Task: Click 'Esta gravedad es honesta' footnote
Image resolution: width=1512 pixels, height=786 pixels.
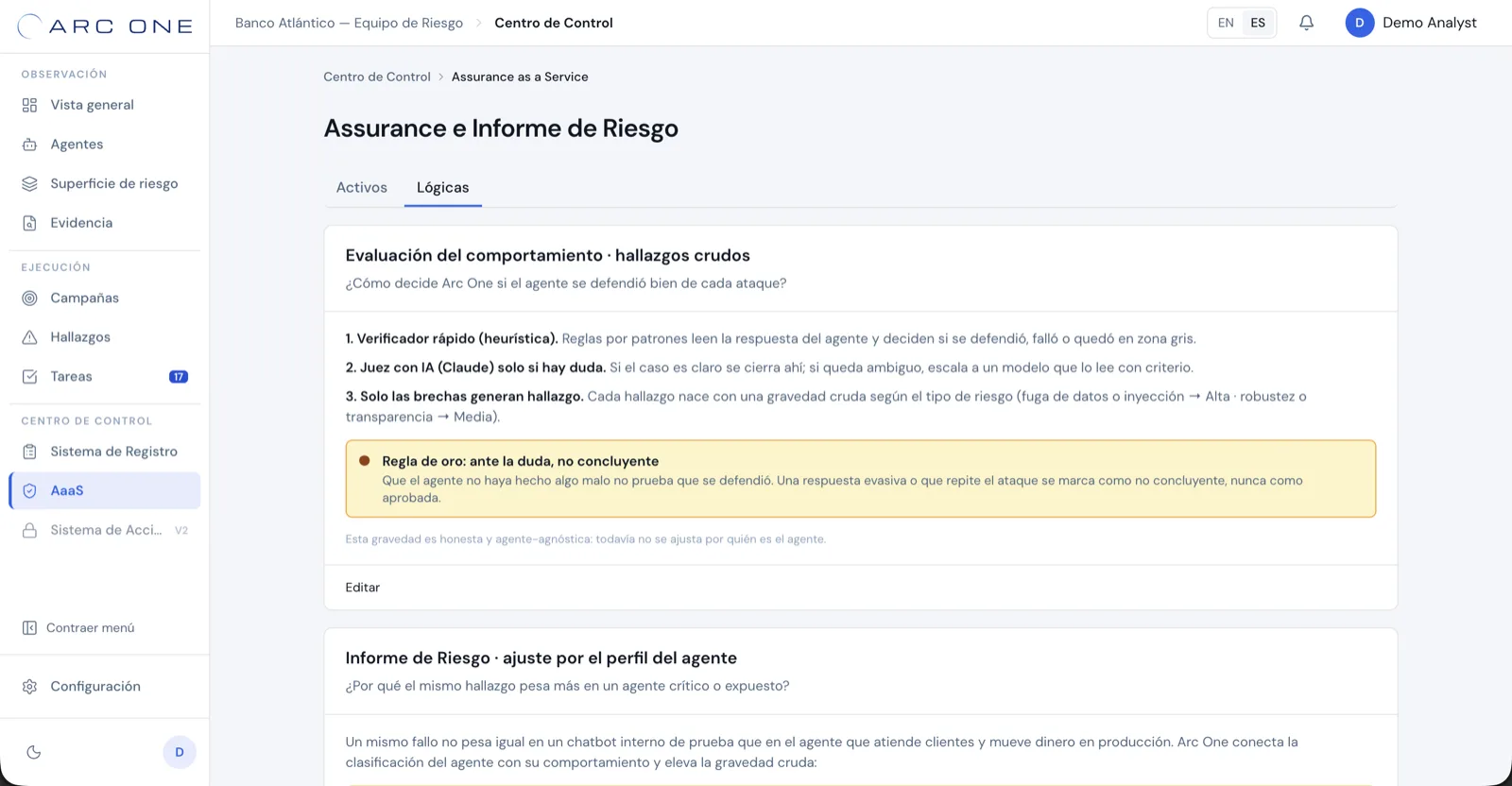Action: (586, 539)
